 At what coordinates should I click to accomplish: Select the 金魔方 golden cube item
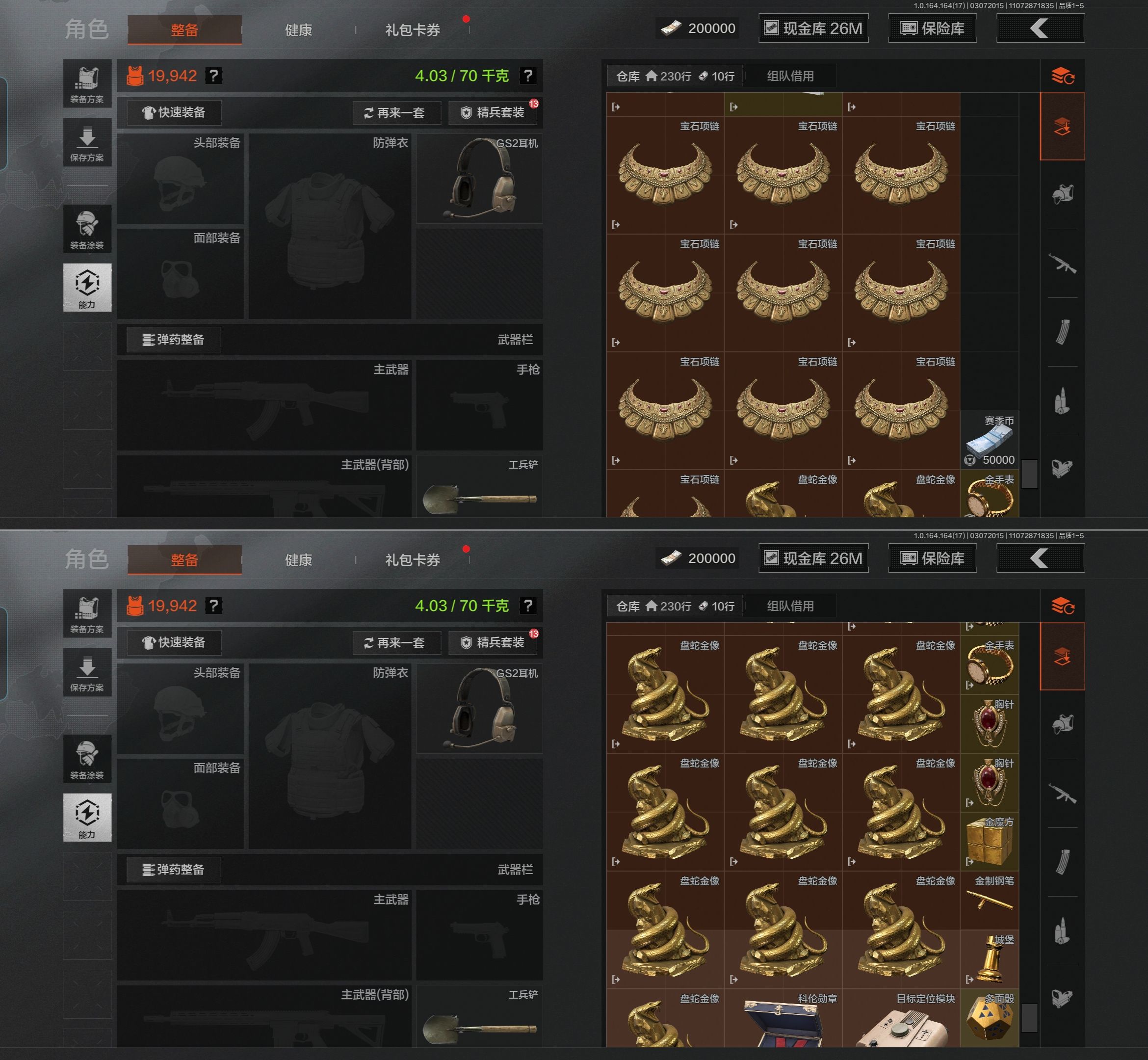point(989,842)
